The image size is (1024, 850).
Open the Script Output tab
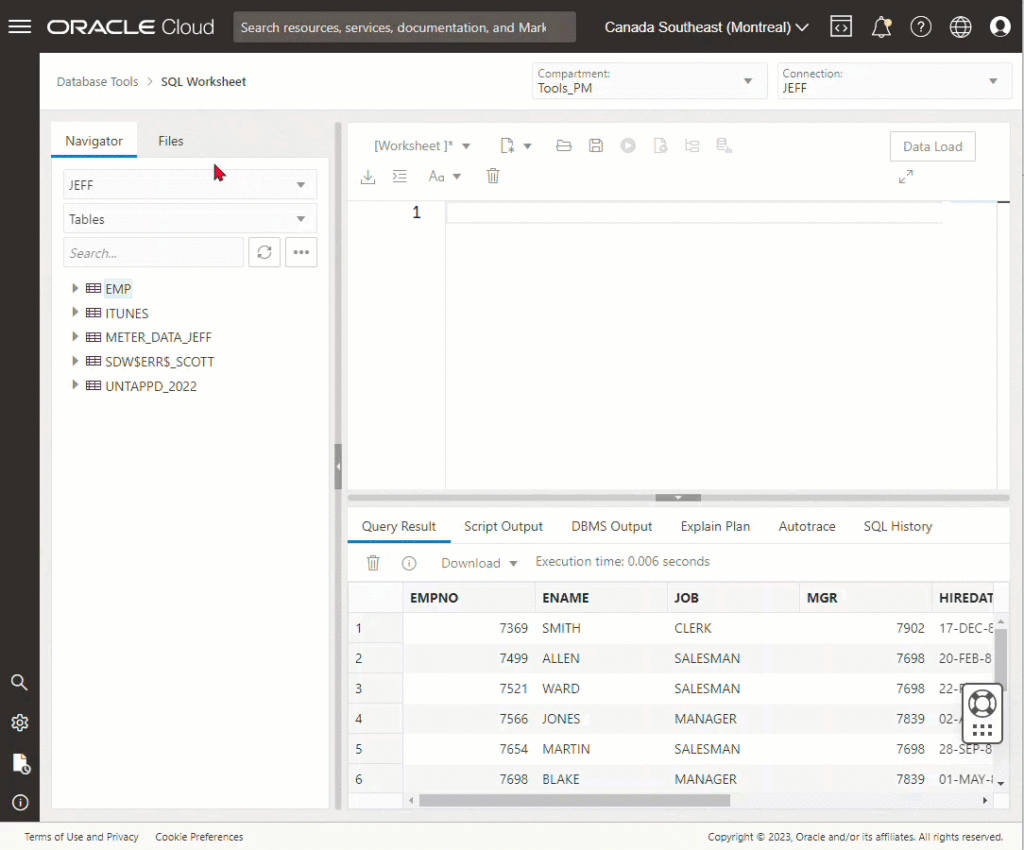(x=503, y=526)
